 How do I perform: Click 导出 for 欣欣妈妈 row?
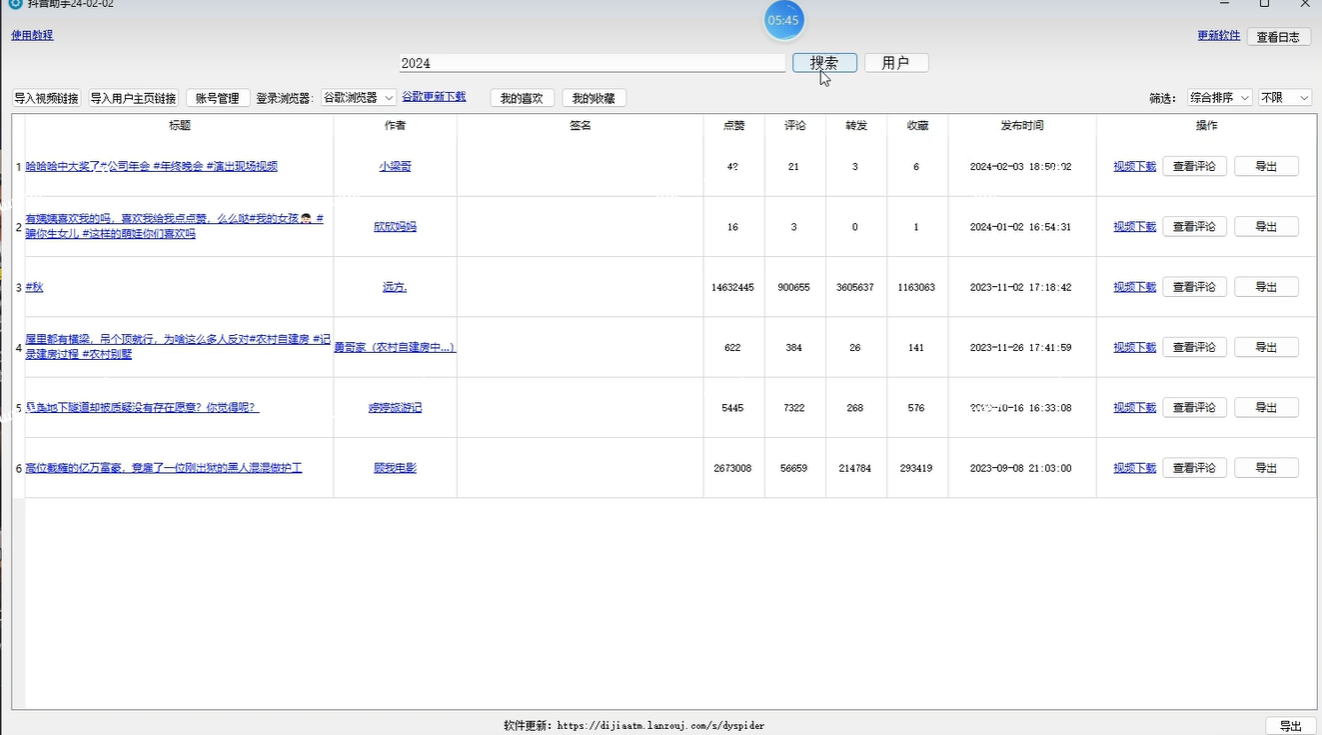click(x=1266, y=227)
